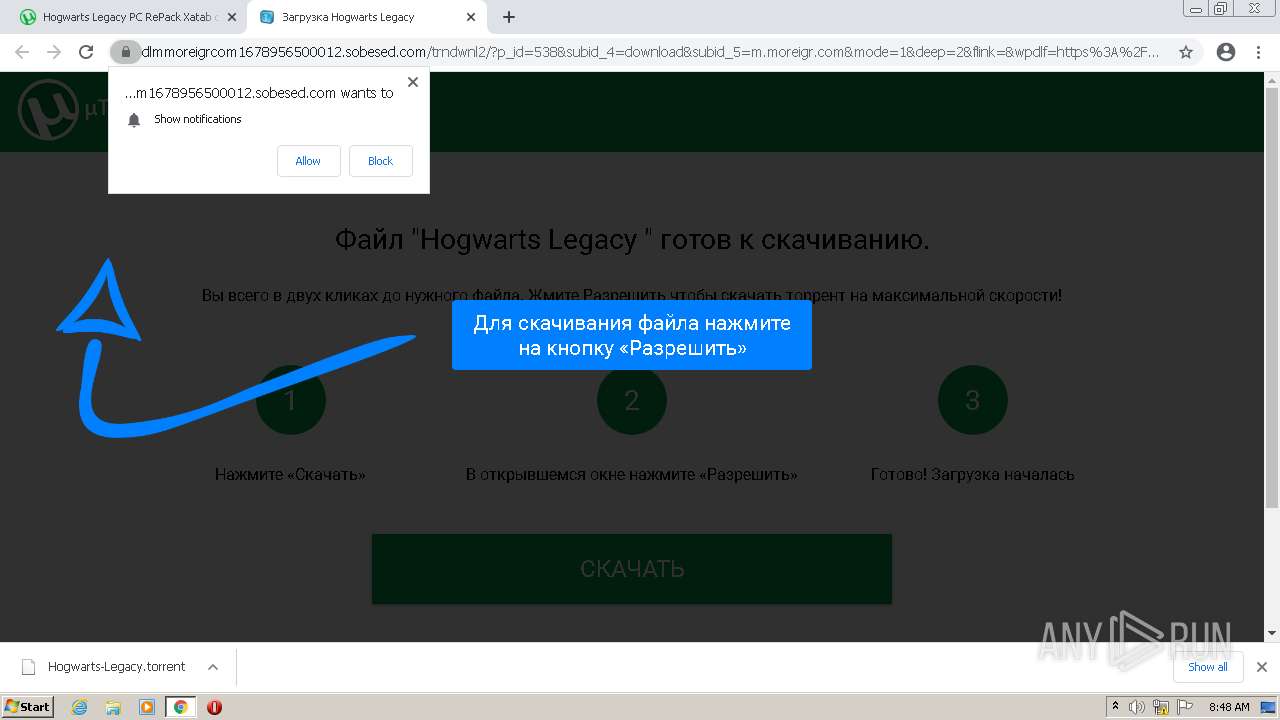Open the Chrome profile avatar
This screenshot has width=1280, height=720.
tap(1225, 52)
